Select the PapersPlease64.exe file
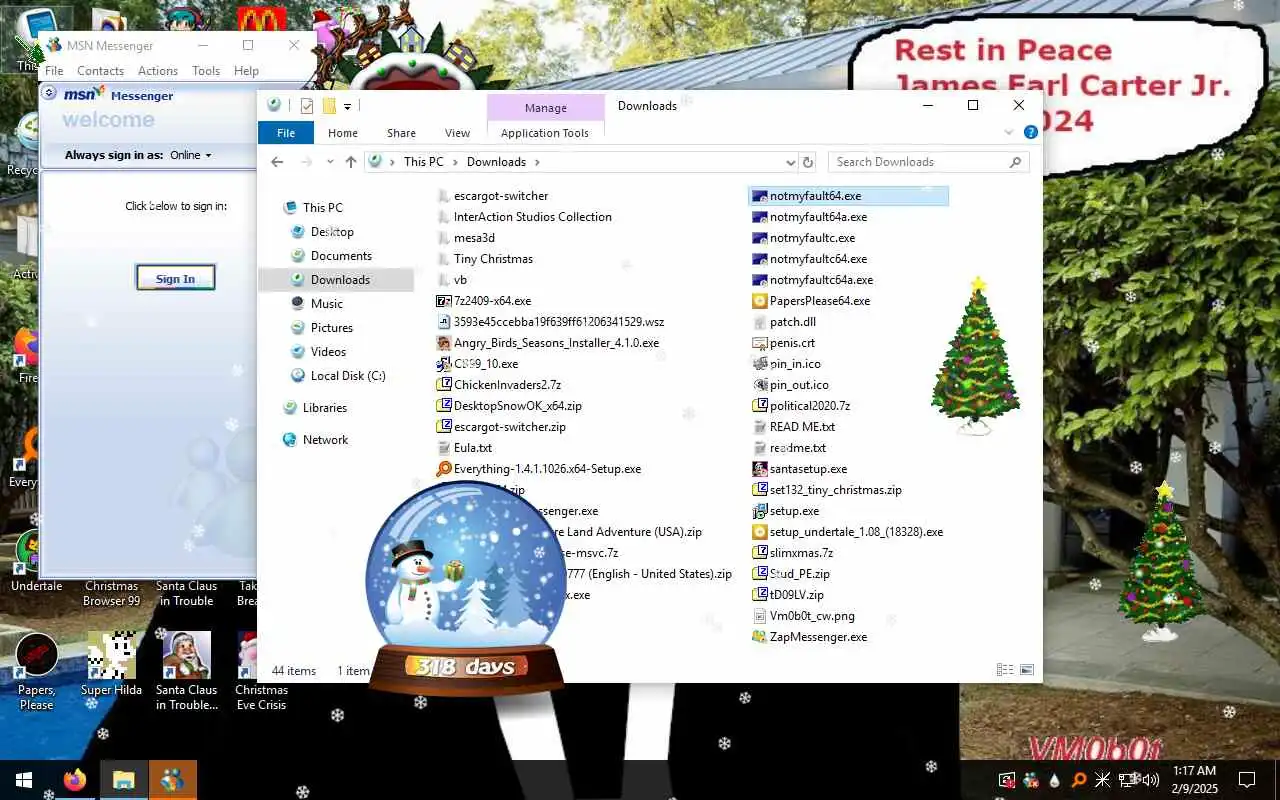The width and height of the screenshot is (1280, 800). coord(820,301)
